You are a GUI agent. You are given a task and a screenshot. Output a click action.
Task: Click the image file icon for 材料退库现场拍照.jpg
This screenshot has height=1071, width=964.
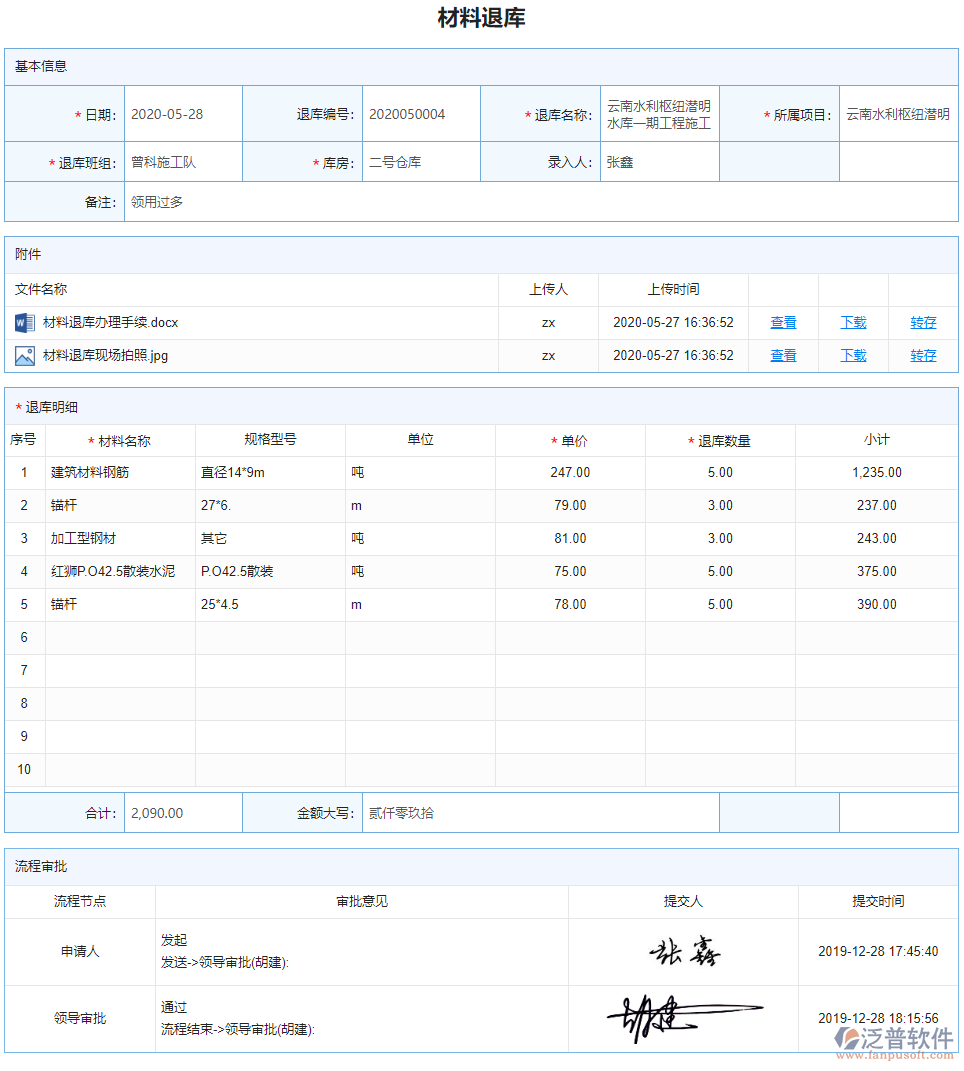click(x=25, y=356)
